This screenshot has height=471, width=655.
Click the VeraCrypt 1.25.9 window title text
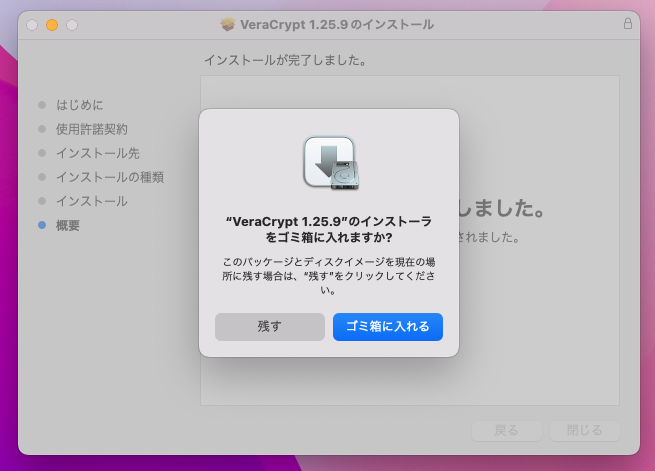click(x=337, y=24)
